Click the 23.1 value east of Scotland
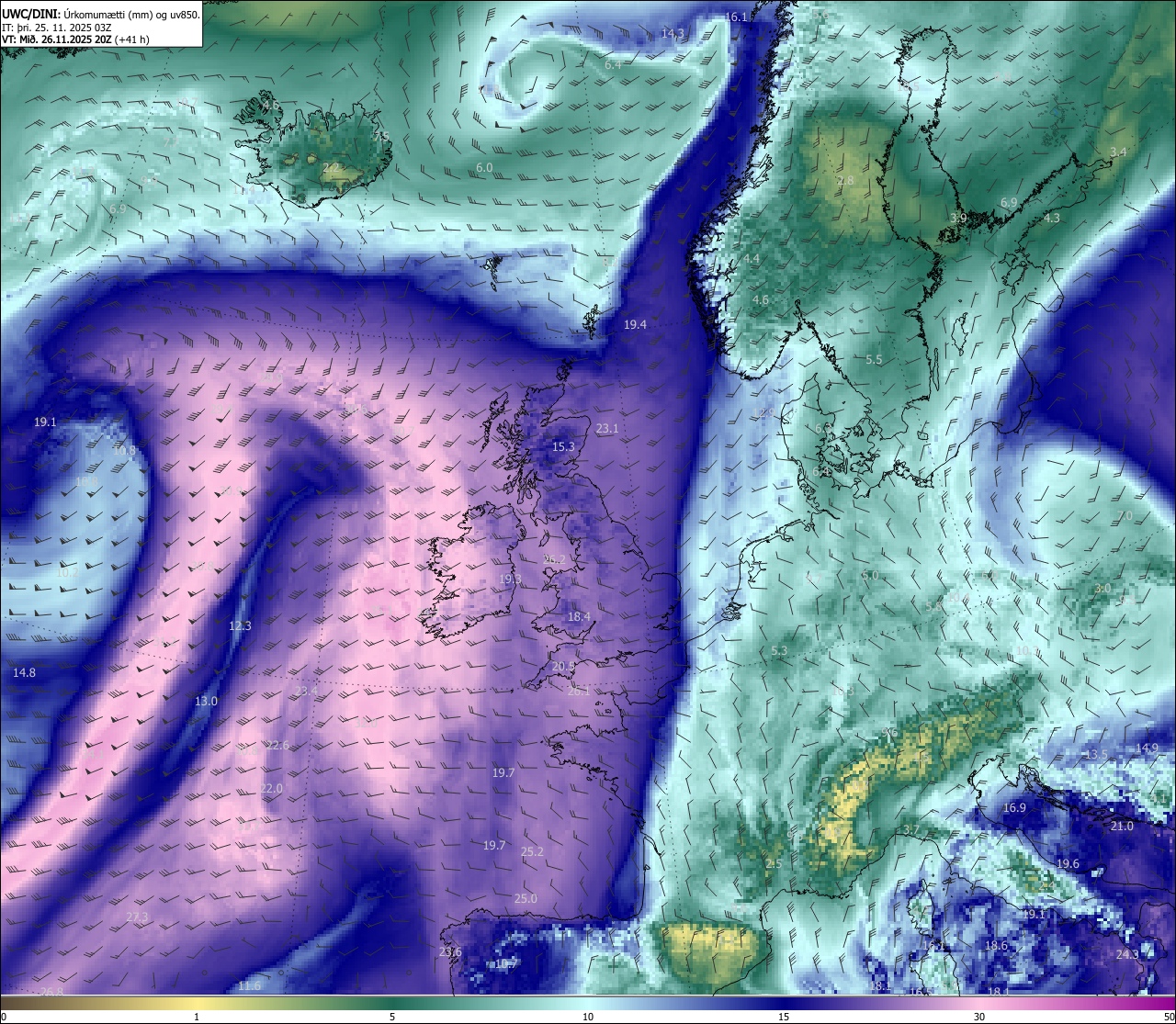 pos(607,429)
